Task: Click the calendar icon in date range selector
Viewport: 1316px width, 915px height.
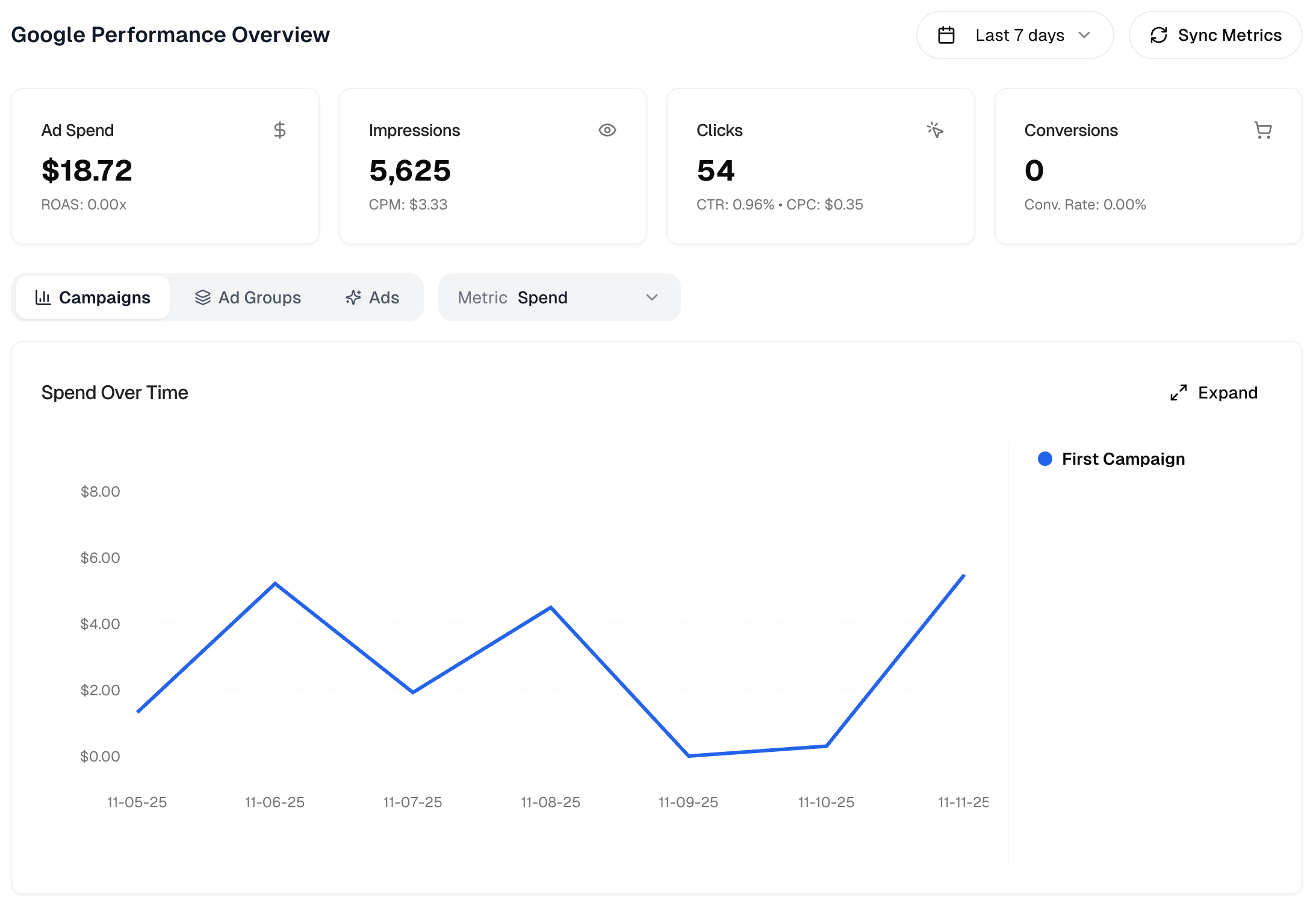Action: 946,35
